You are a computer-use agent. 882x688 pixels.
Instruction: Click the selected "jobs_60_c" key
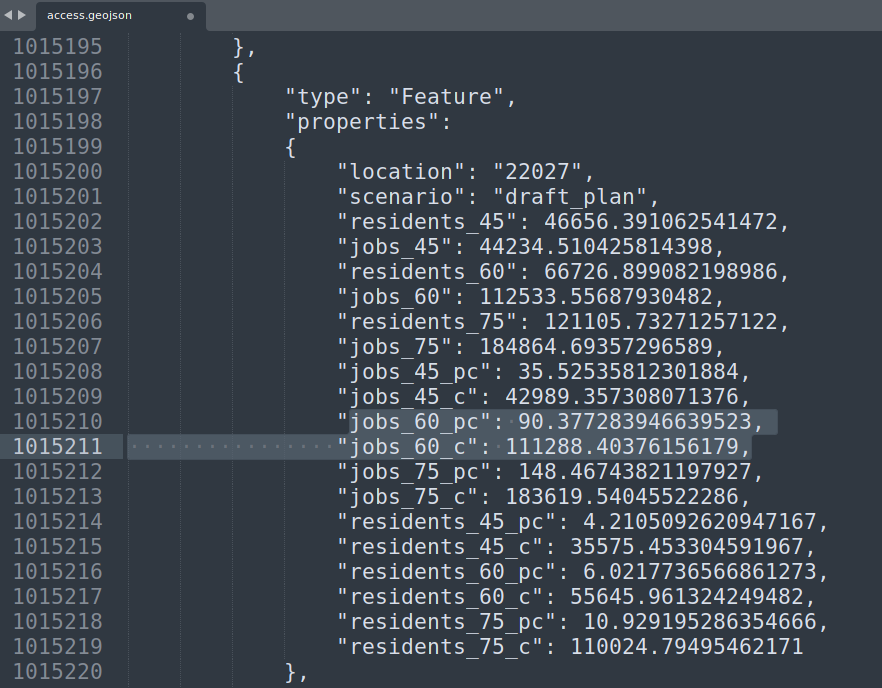tap(407, 447)
